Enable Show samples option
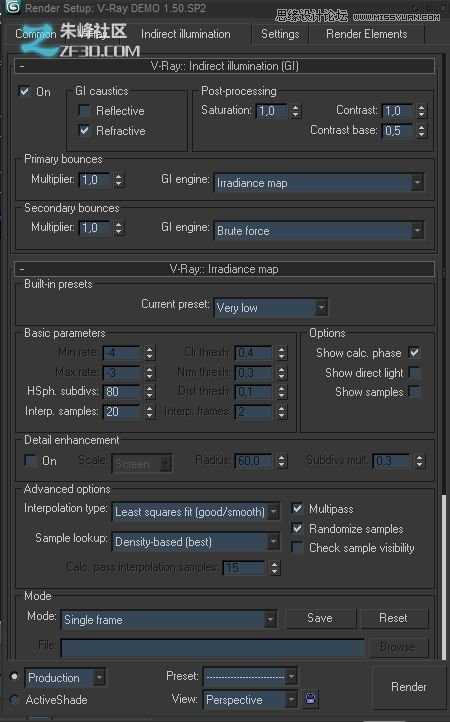Viewport: 450px width, 722px height. (x=414, y=391)
